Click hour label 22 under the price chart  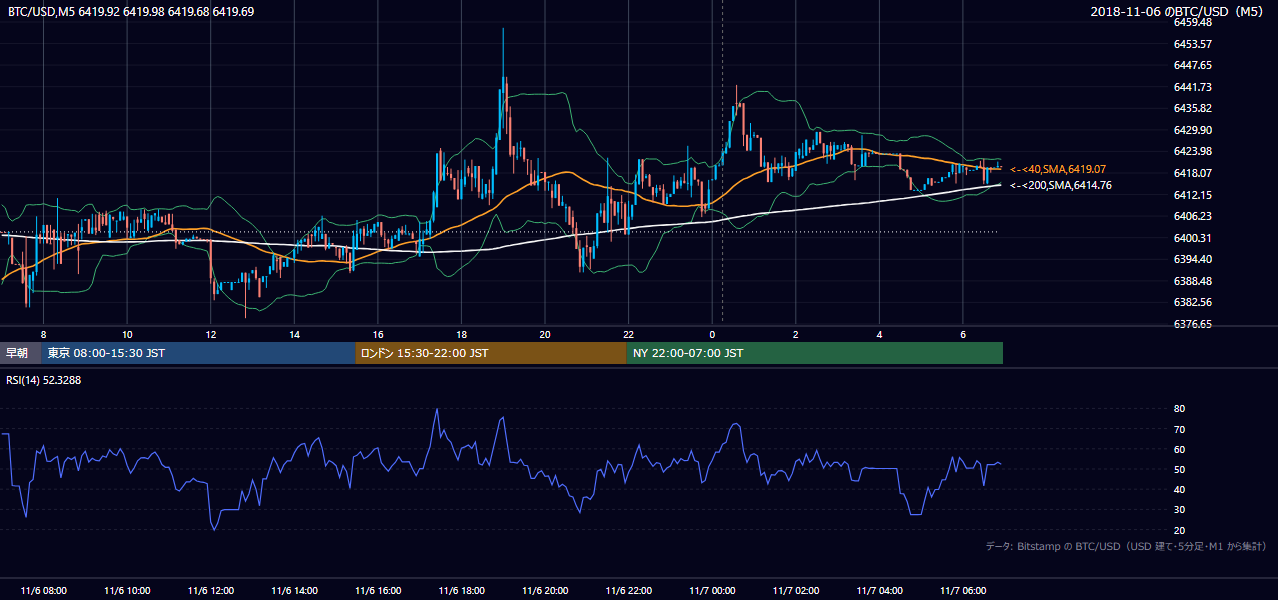(x=628, y=333)
